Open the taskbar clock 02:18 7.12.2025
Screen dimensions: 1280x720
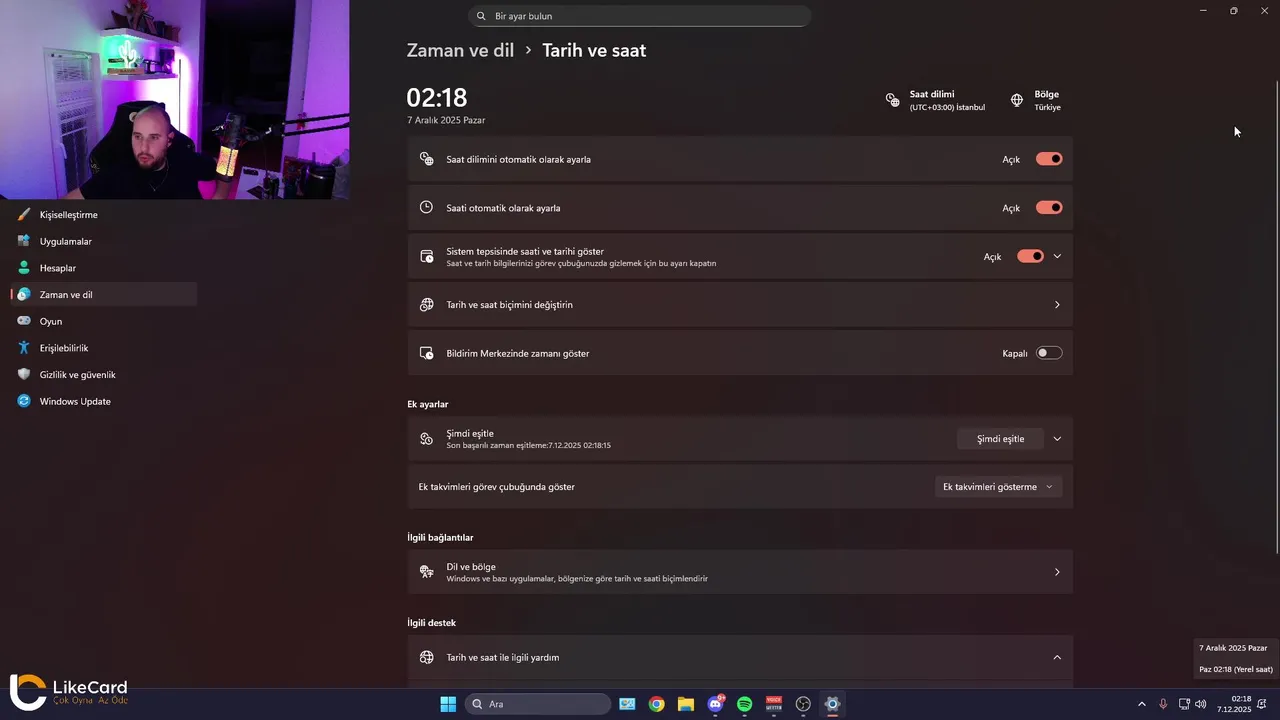click(x=1234, y=704)
